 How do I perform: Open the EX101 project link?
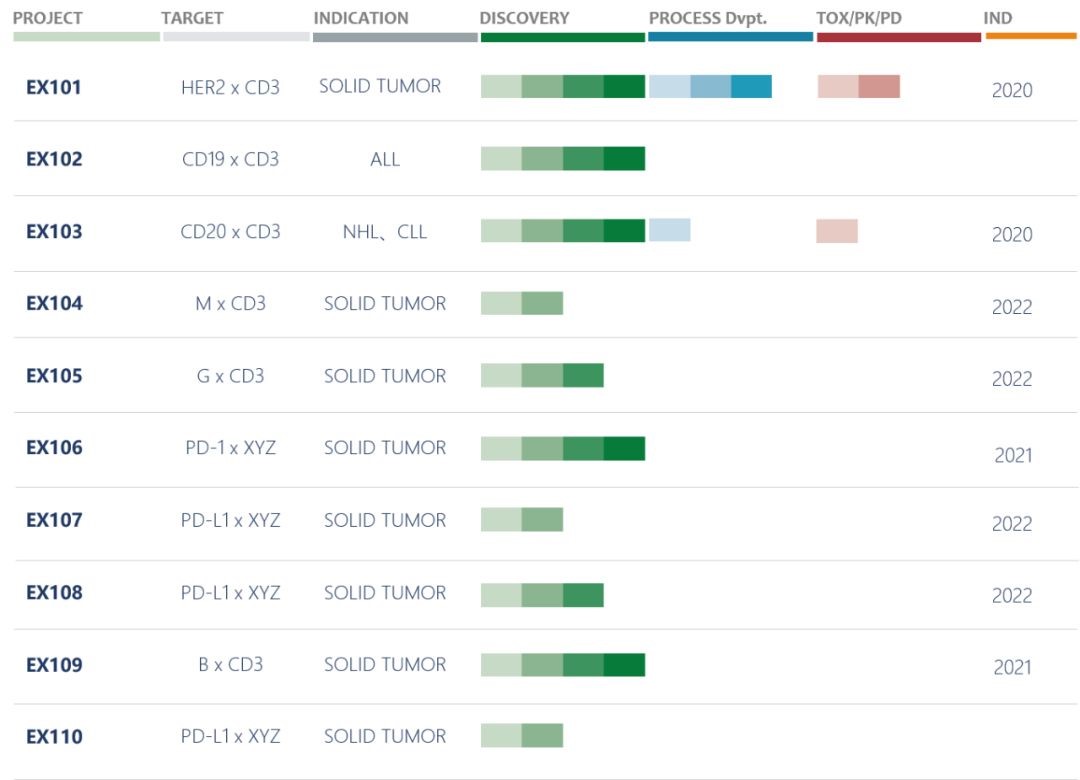54,87
